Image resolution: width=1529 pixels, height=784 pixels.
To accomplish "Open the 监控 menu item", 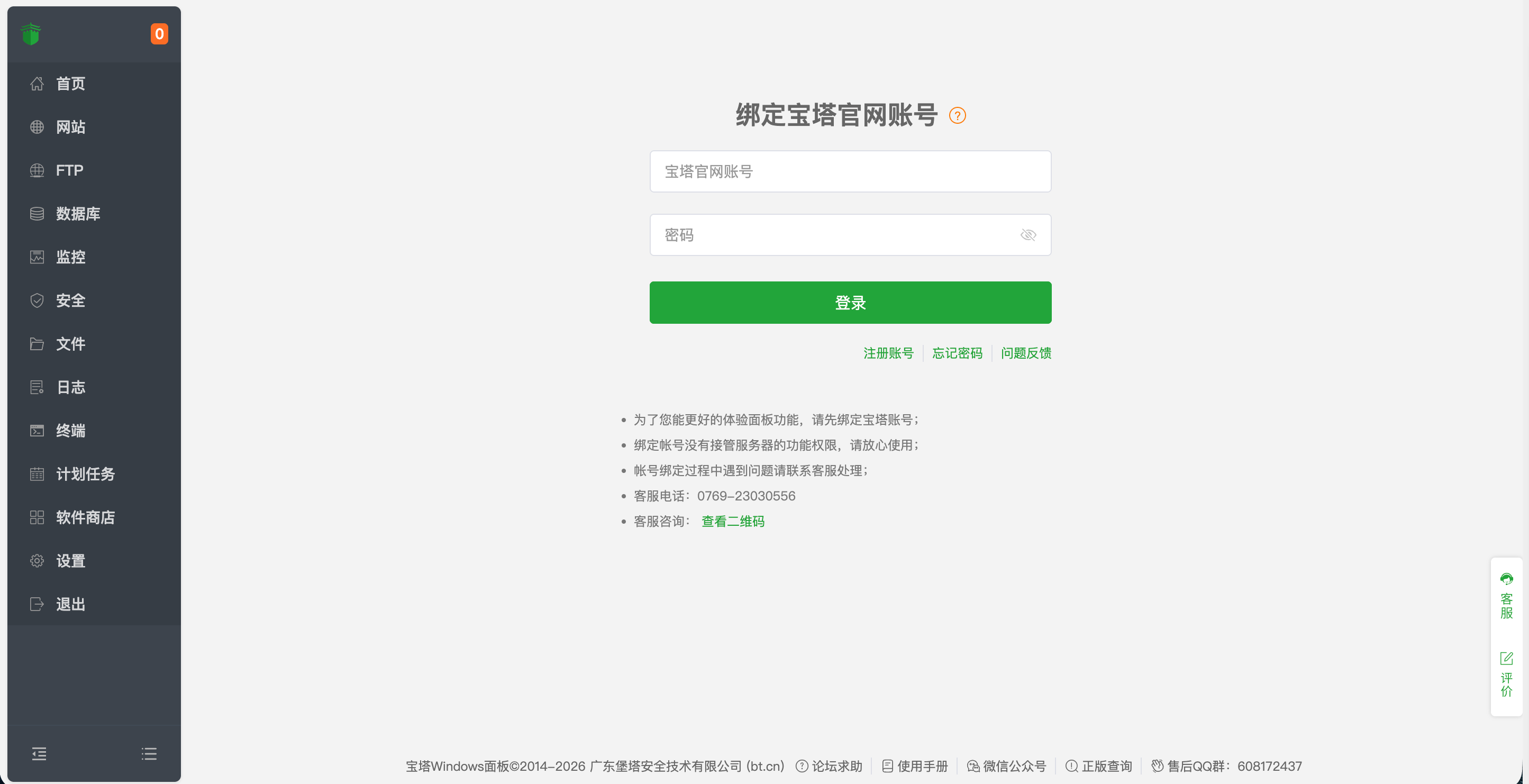I will [94, 257].
